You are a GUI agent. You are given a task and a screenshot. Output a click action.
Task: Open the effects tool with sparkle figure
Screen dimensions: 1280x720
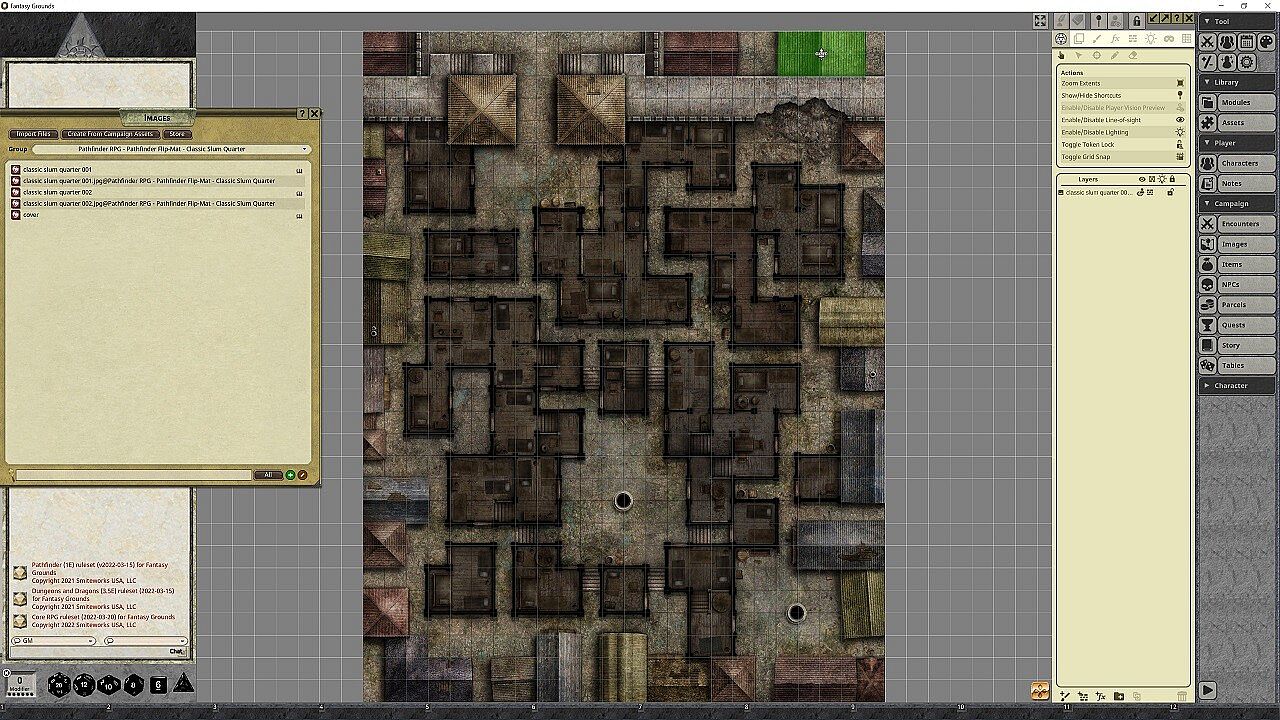click(1227, 62)
